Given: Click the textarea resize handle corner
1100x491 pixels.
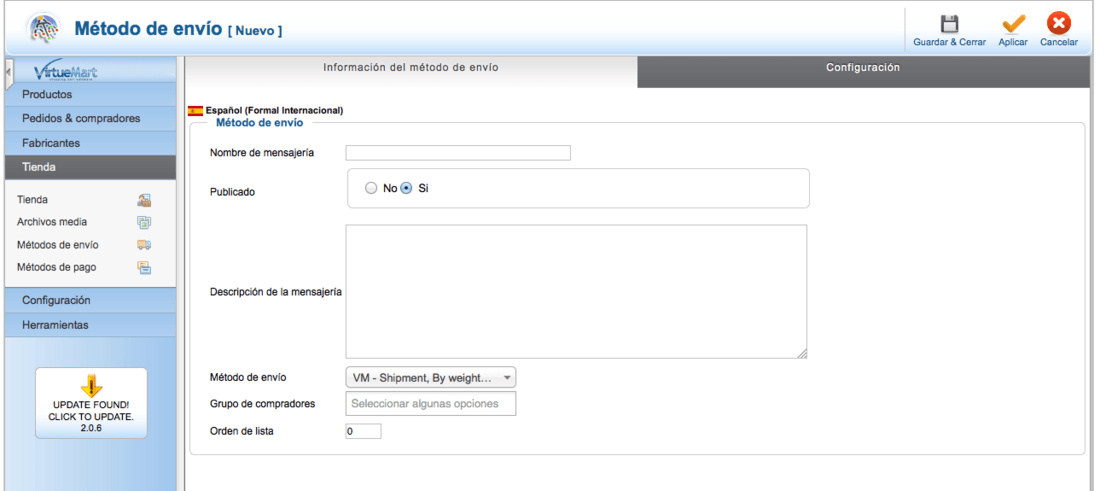Looking at the screenshot, I should tap(802, 354).
